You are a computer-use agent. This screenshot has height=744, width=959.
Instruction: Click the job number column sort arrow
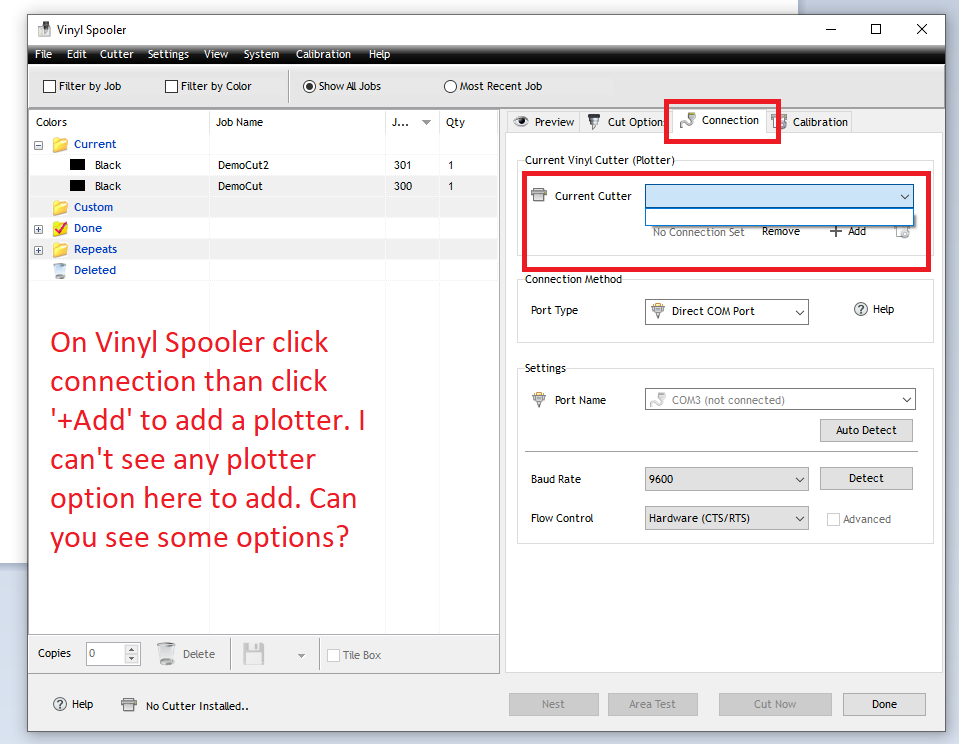coord(426,122)
